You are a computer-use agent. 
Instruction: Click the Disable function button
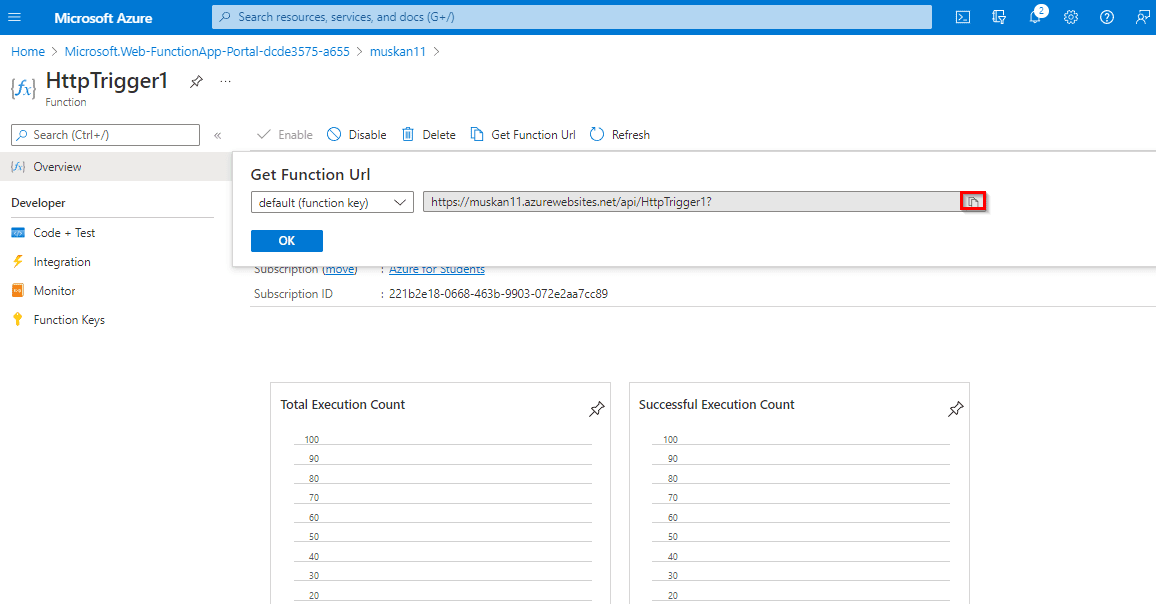pos(357,135)
